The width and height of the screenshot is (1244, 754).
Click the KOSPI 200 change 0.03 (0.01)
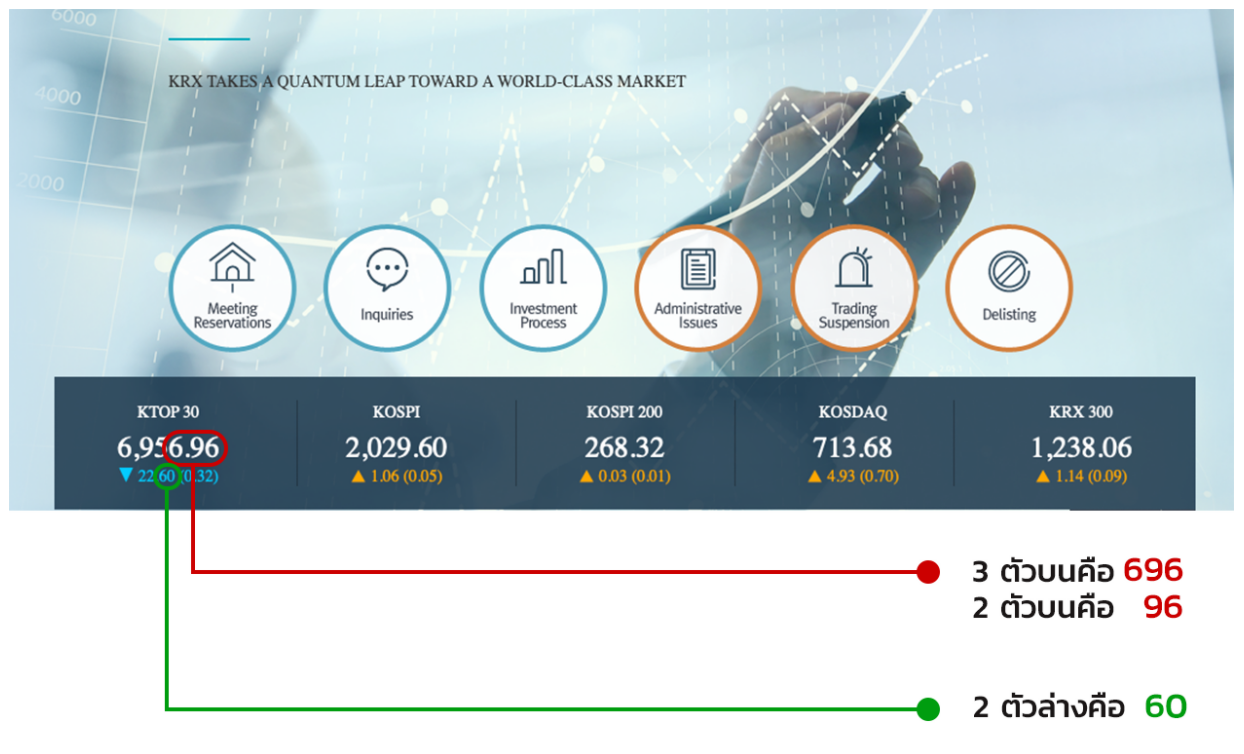tap(634, 477)
